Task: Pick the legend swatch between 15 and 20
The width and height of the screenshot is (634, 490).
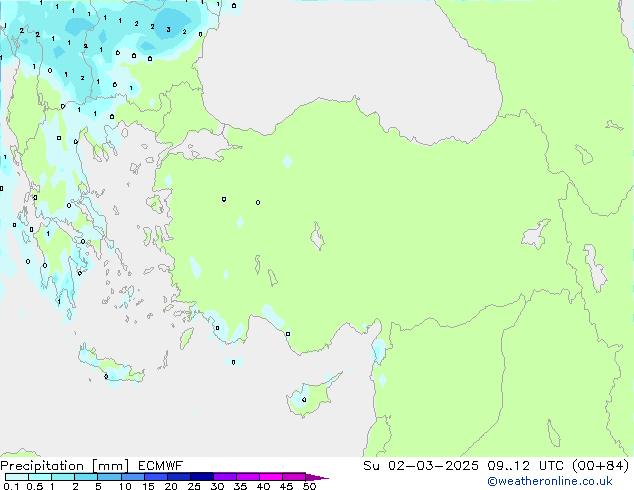Action: [156, 477]
